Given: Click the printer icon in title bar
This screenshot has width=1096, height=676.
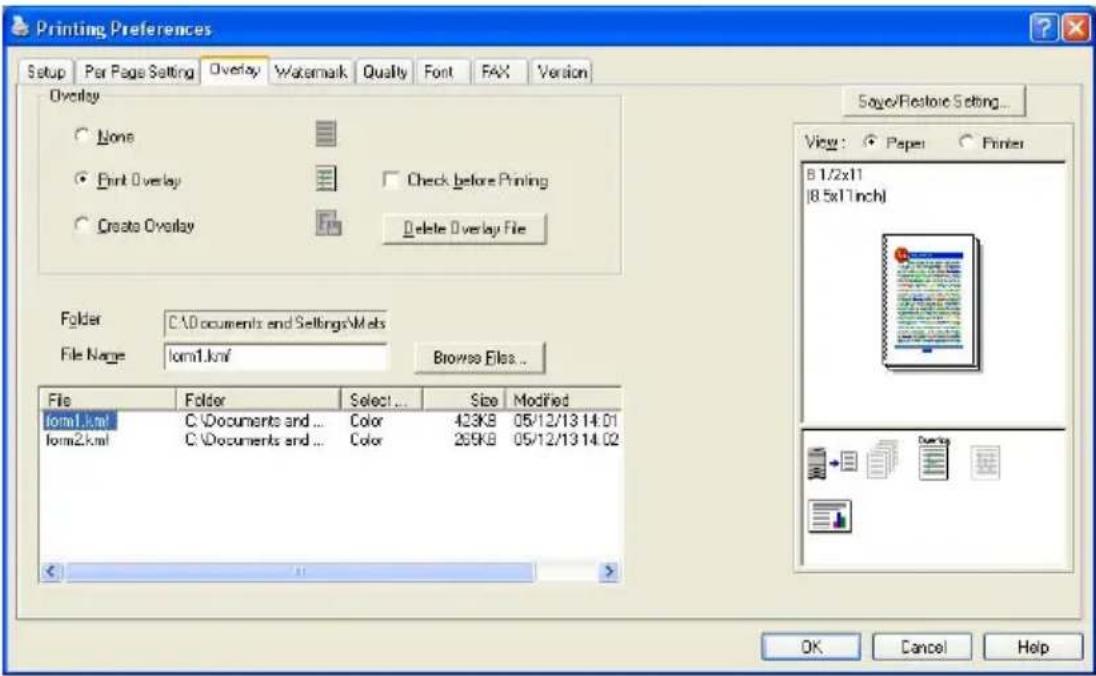Looking at the screenshot, I should (20, 27).
